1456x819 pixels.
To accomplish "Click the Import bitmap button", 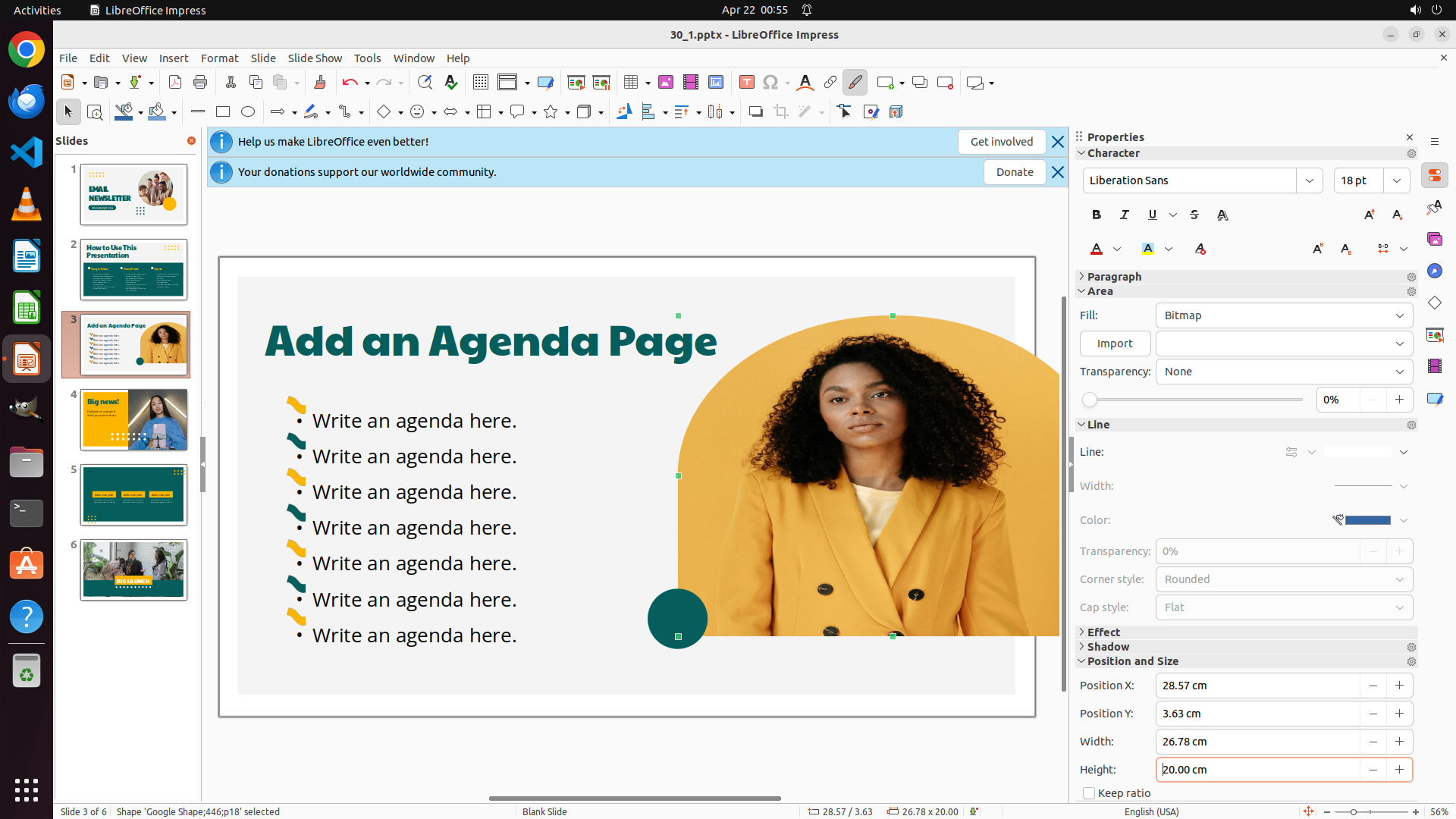I will [x=1114, y=344].
